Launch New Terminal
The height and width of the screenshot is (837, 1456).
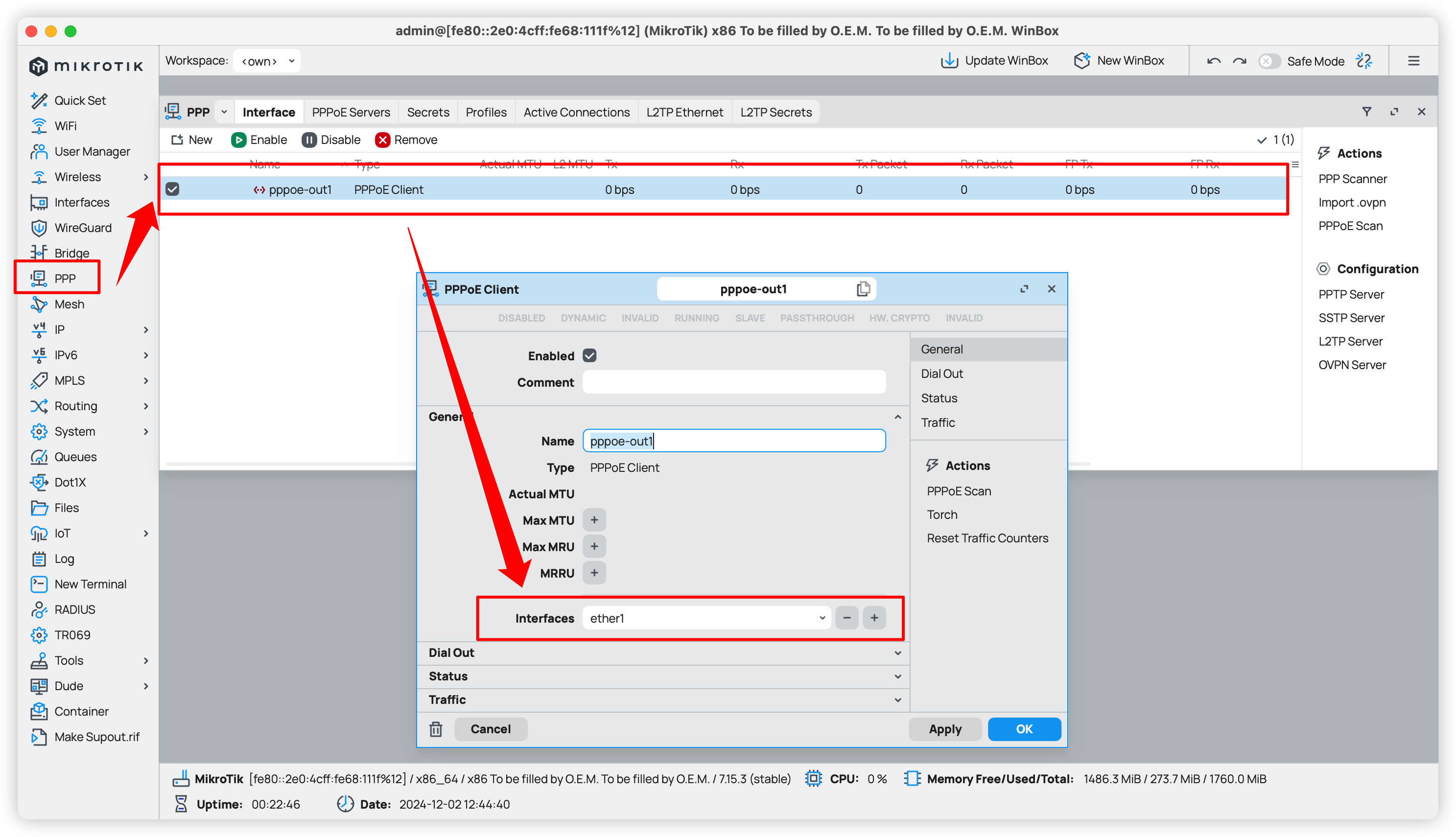pos(90,584)
